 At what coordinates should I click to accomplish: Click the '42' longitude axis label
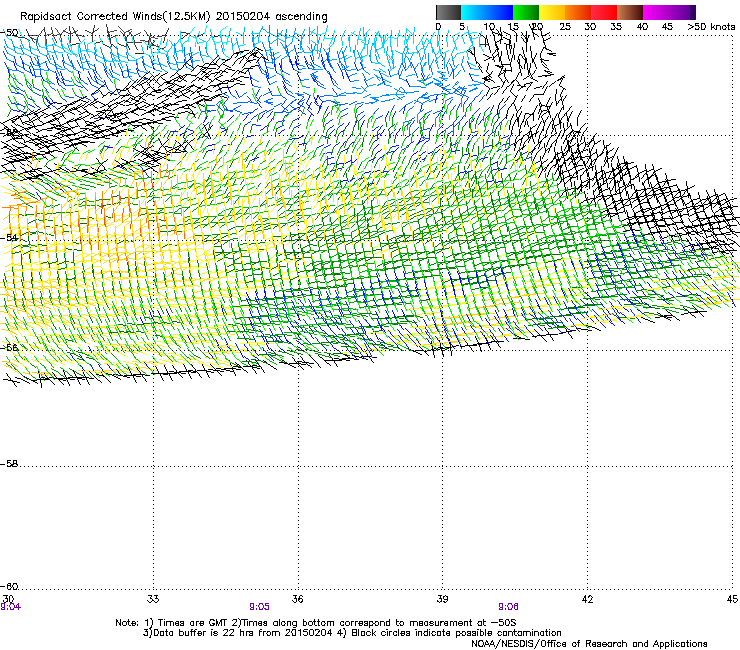pyautogui.click(x=587, y=599)
